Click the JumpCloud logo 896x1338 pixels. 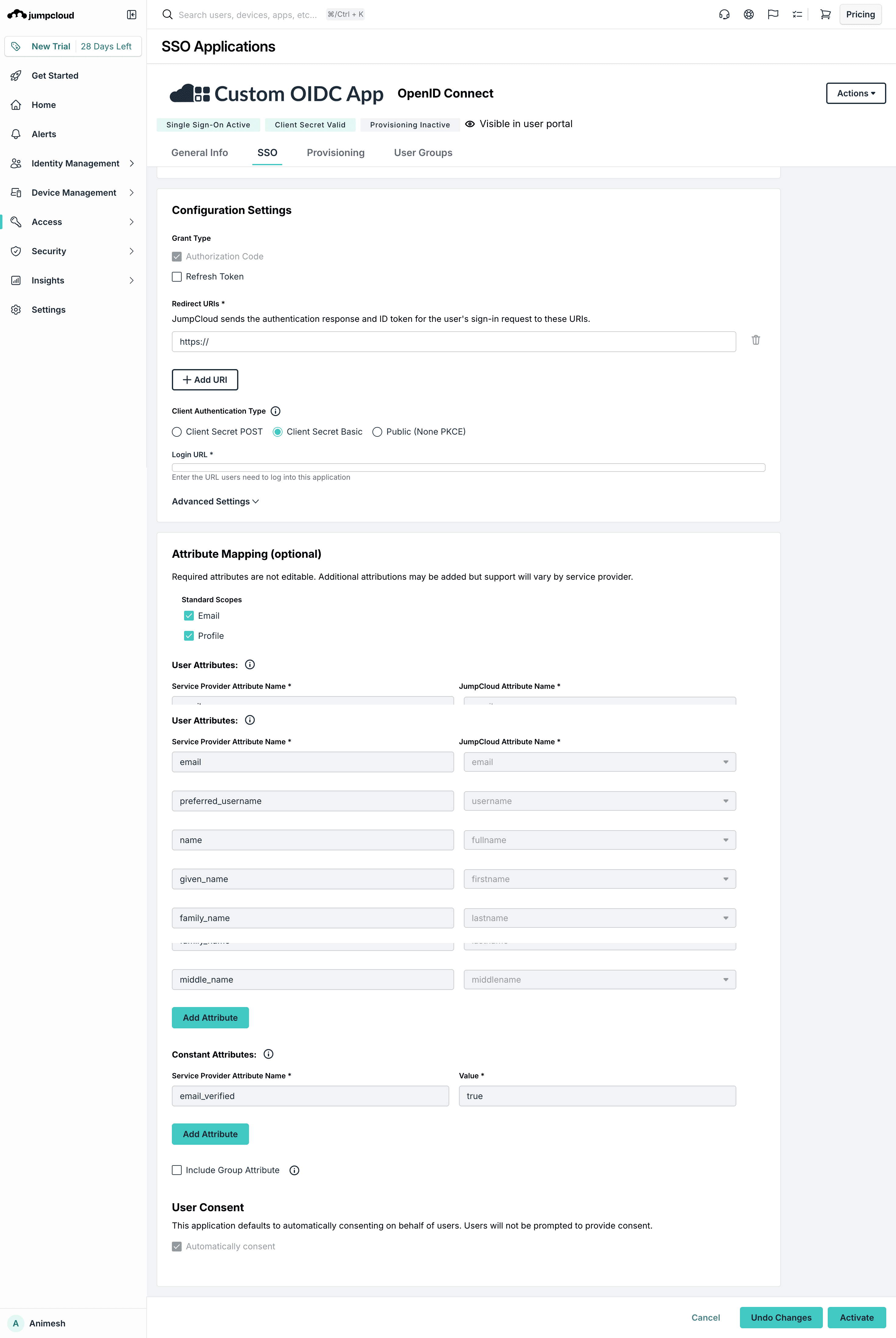coord(41,15)
